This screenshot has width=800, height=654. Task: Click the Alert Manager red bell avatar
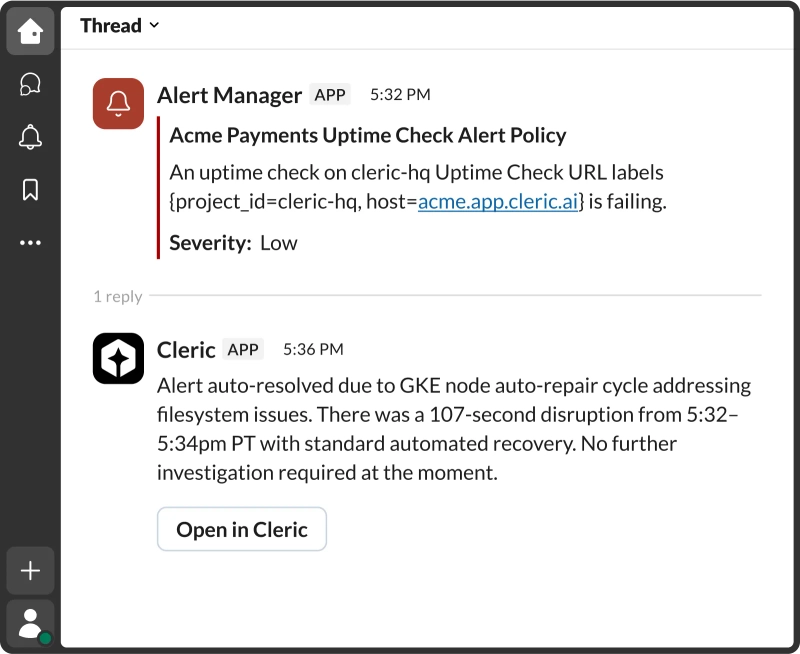(x=118, y=103)
